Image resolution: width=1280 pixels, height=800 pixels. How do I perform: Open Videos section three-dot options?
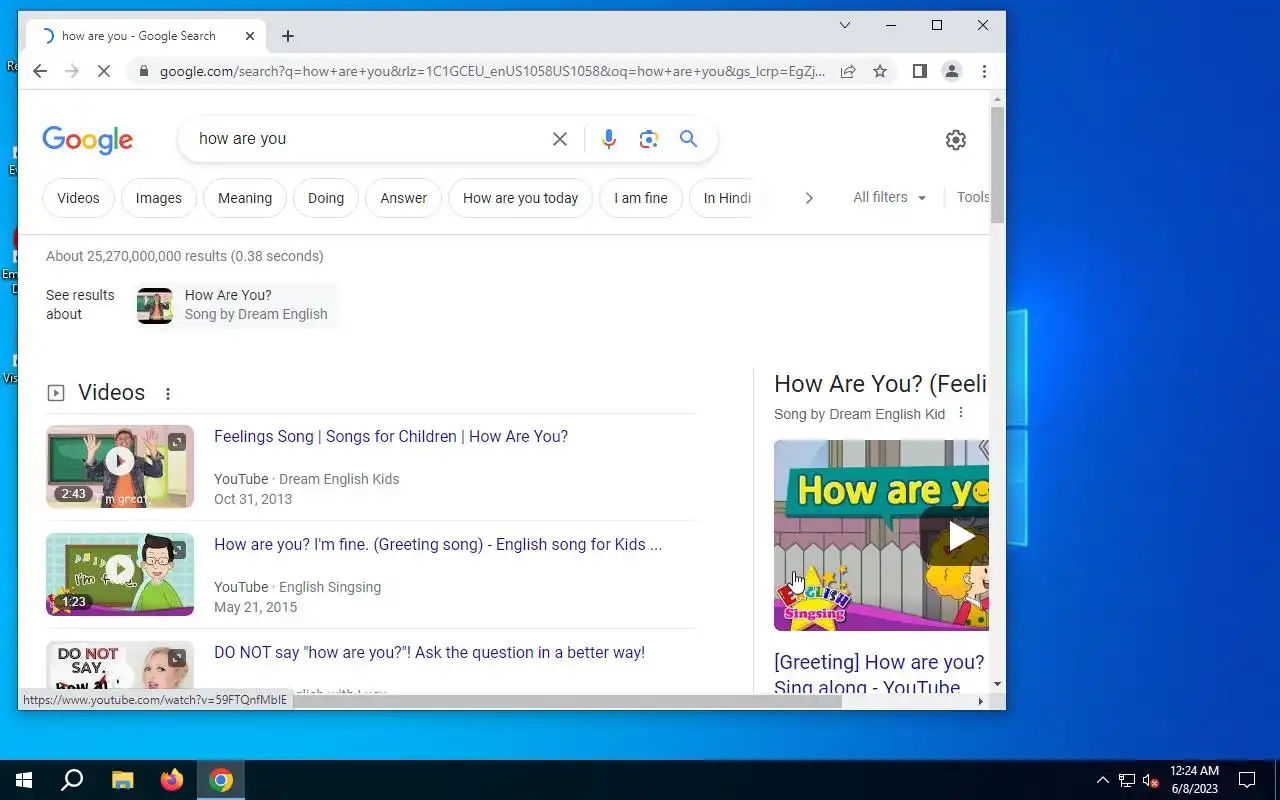(168, 394)
